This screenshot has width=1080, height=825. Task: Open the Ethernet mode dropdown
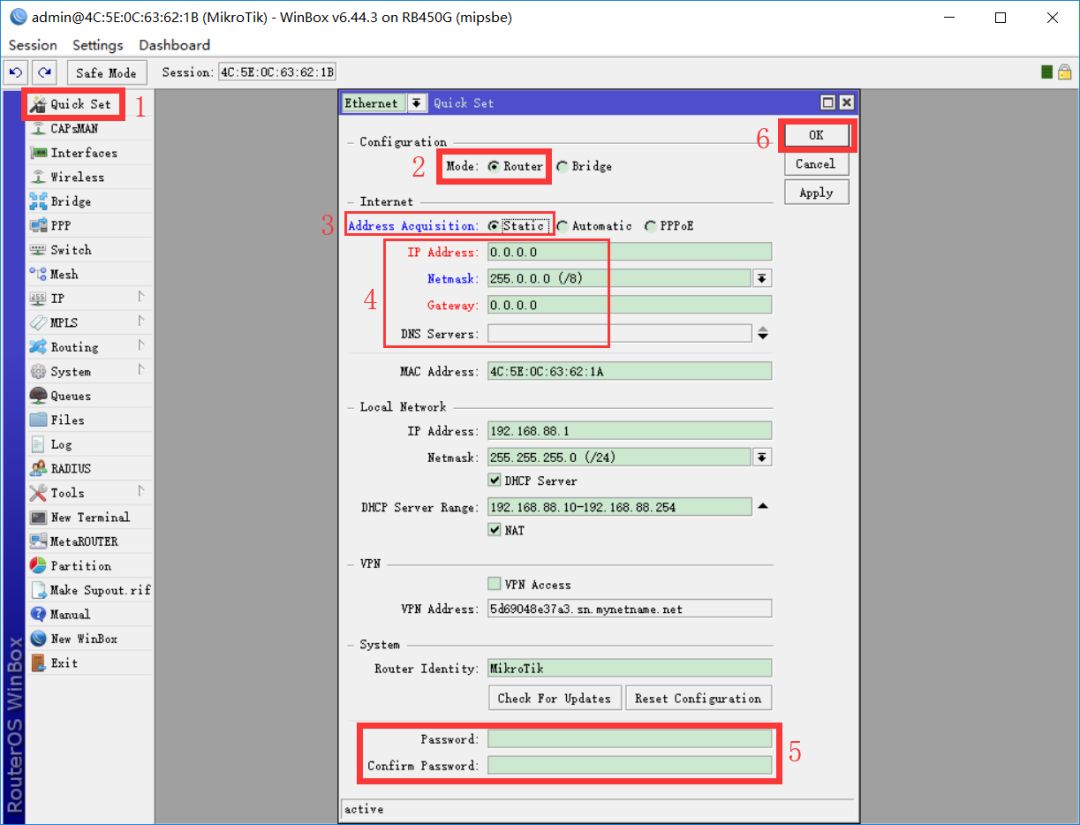coord(417,103)
